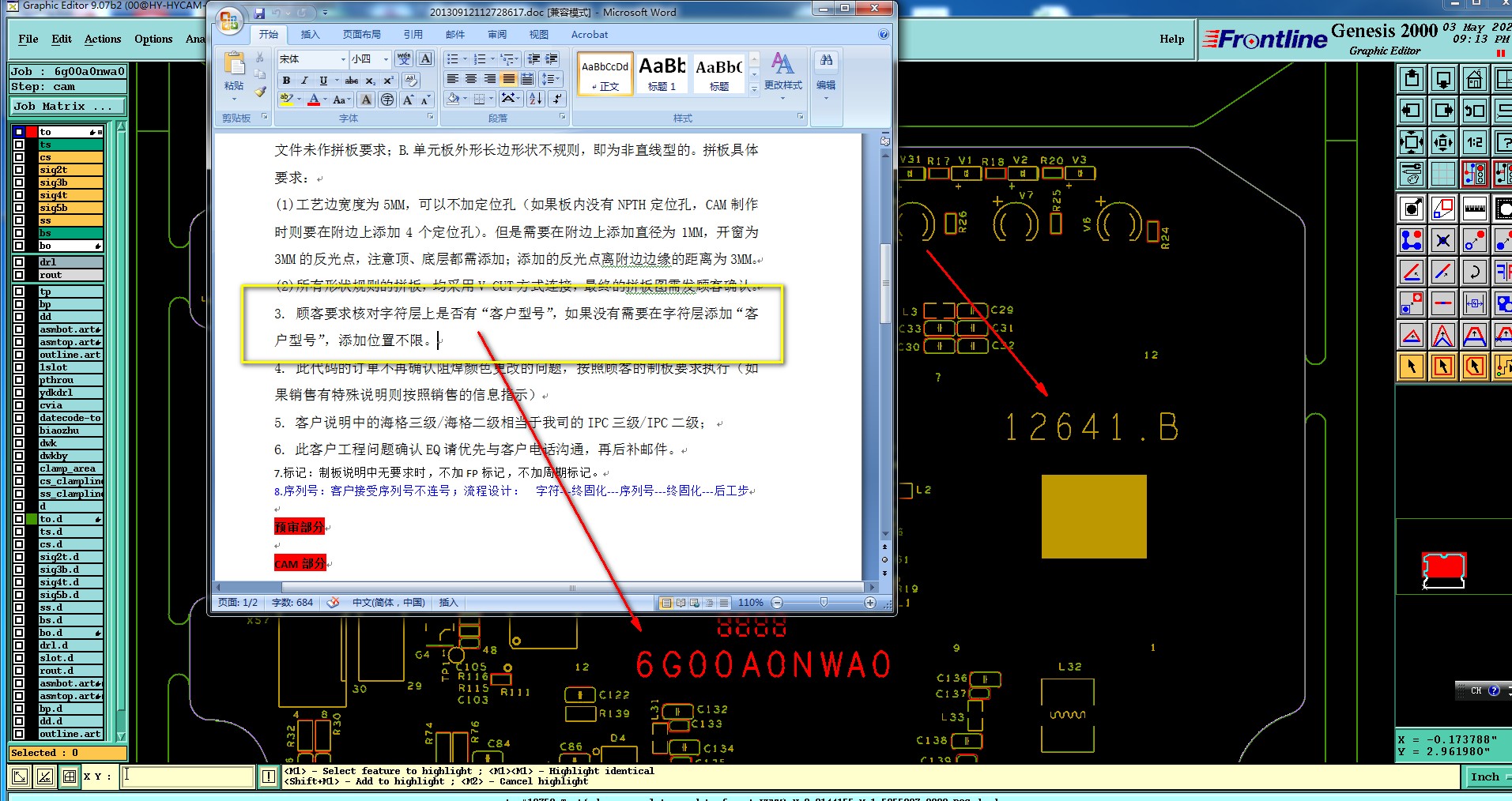1512x801 pixels.
Task: Open the Acrobat ribbon tab
Action: tap(590, 35)
